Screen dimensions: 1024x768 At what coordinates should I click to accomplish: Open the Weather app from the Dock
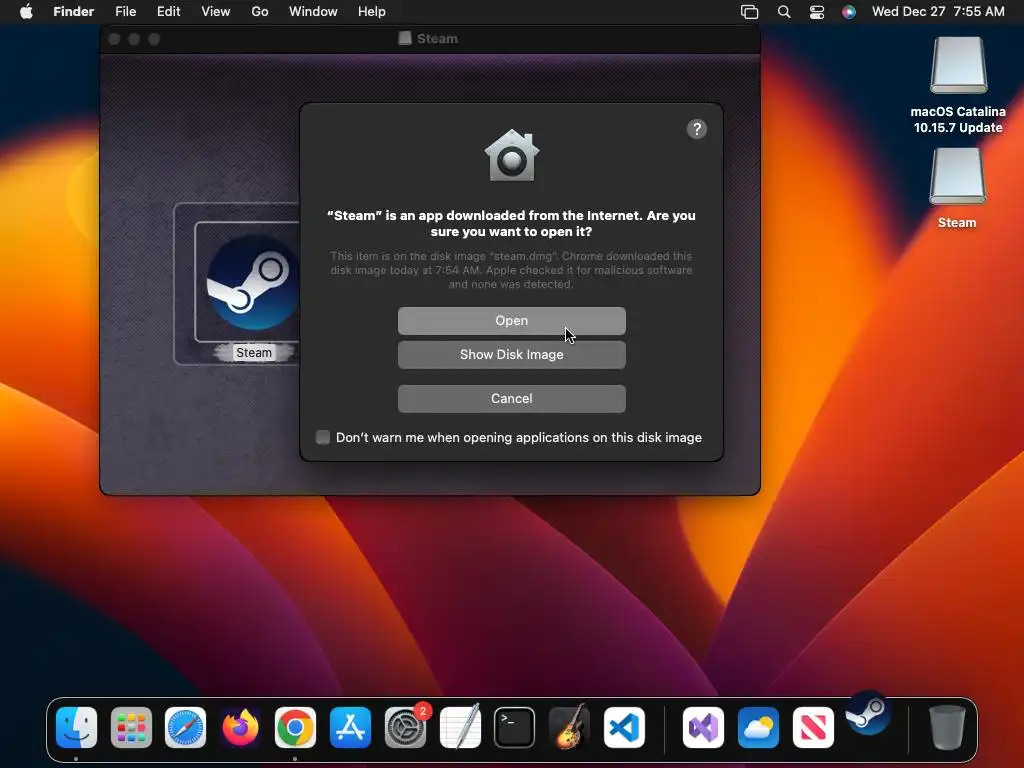[x=758, y=727]
